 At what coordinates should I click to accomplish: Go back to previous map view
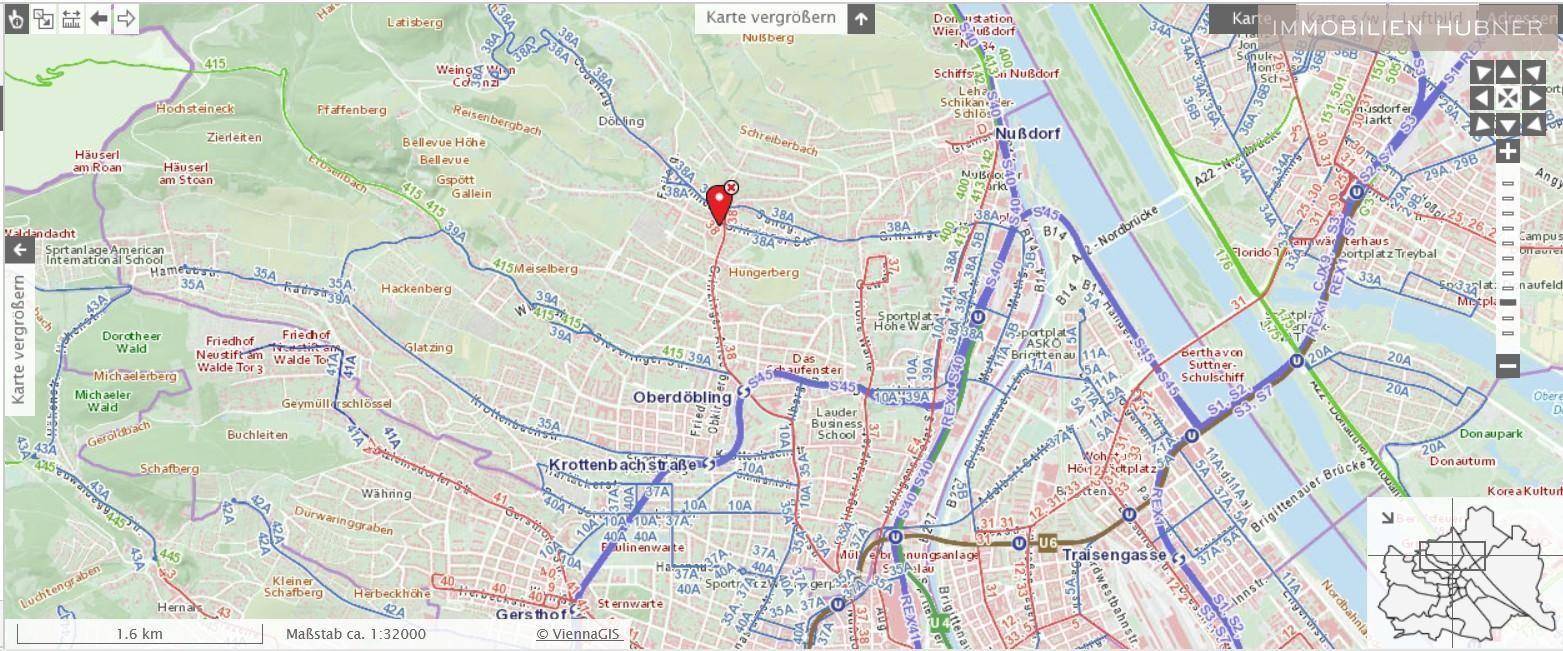tap(98, 18)
